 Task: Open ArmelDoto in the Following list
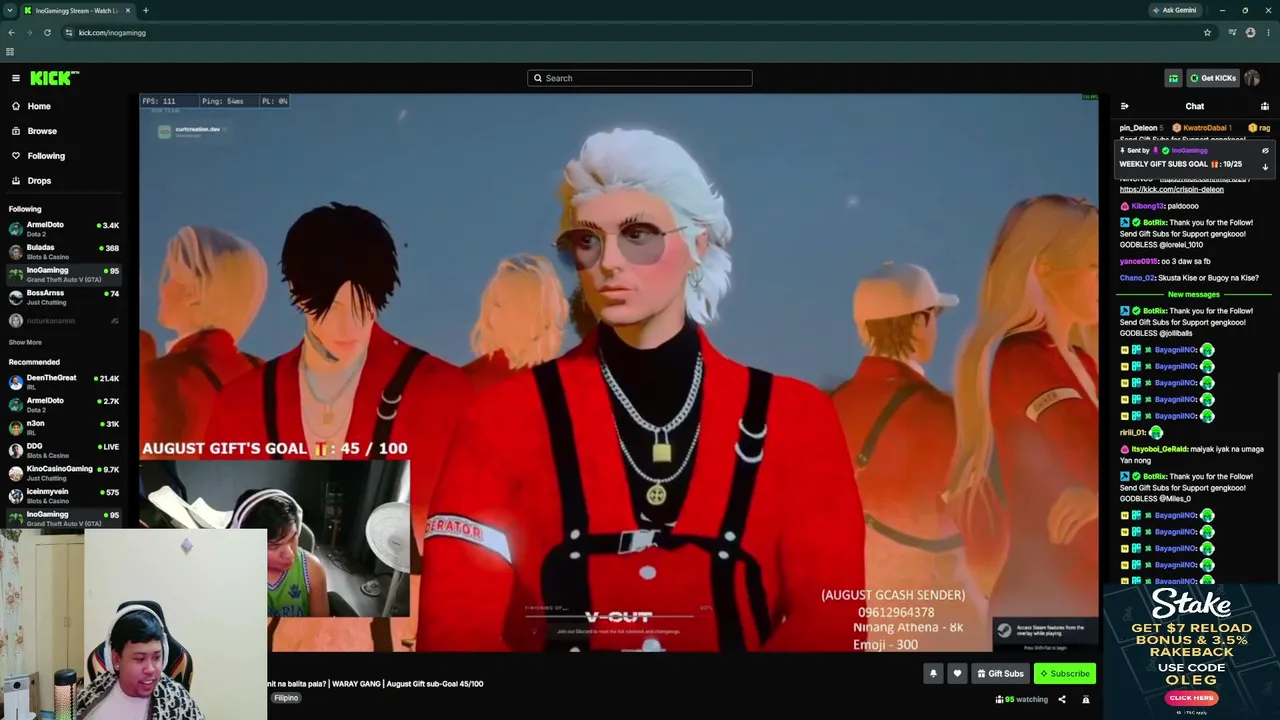62,229
